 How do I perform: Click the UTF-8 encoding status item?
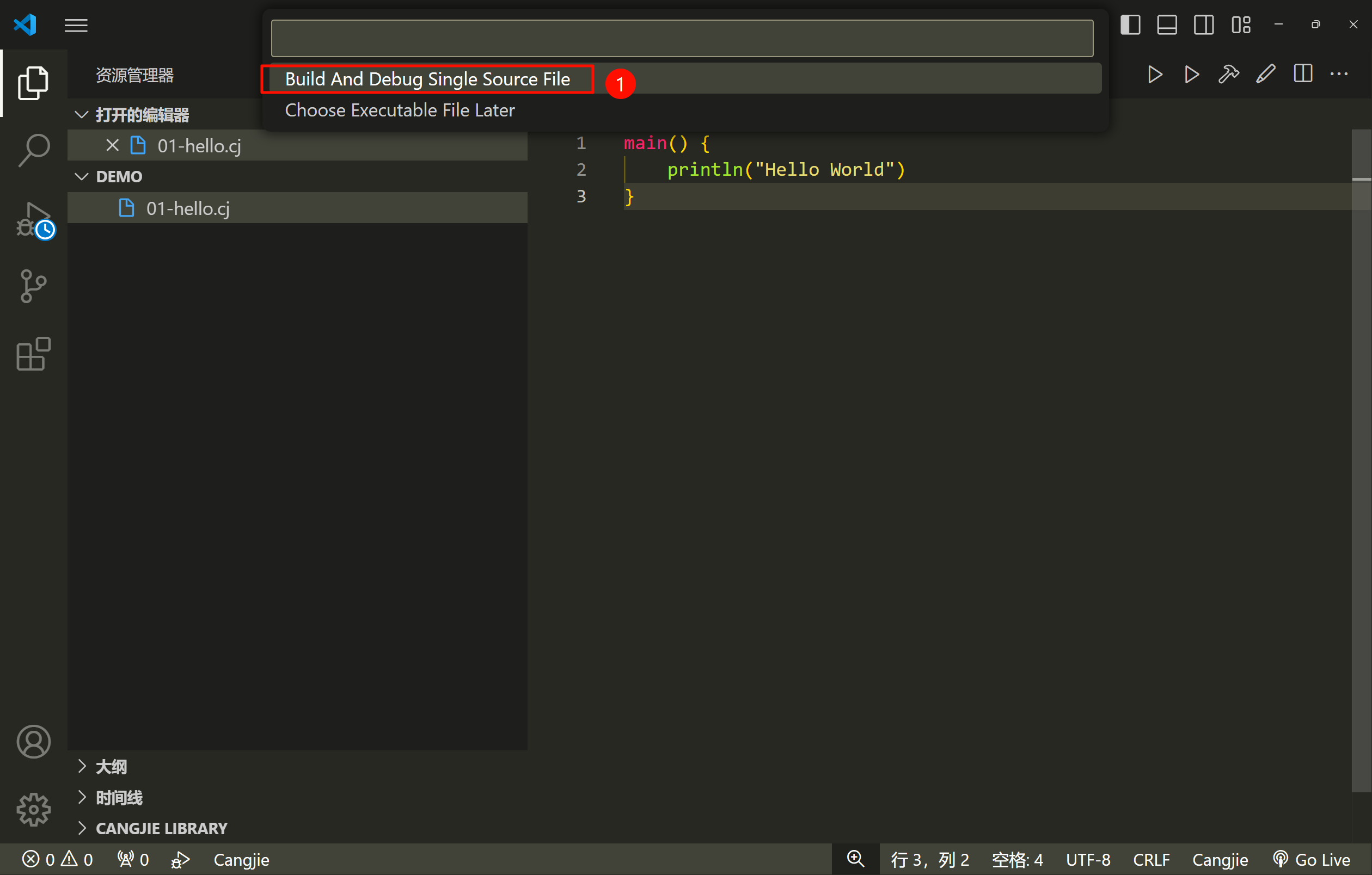pyautogui.click(x=1088, y=860)
